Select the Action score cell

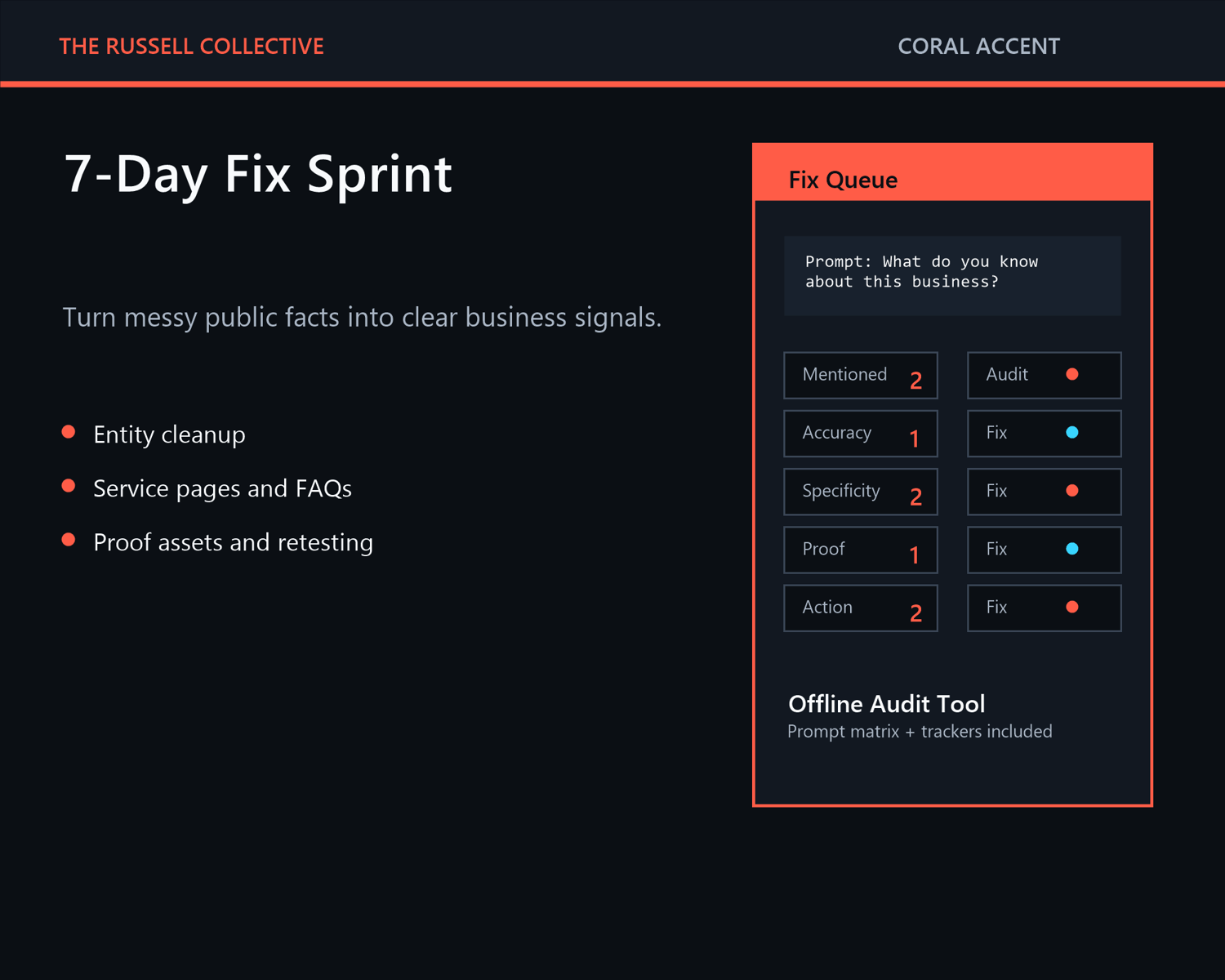point(861,608)
